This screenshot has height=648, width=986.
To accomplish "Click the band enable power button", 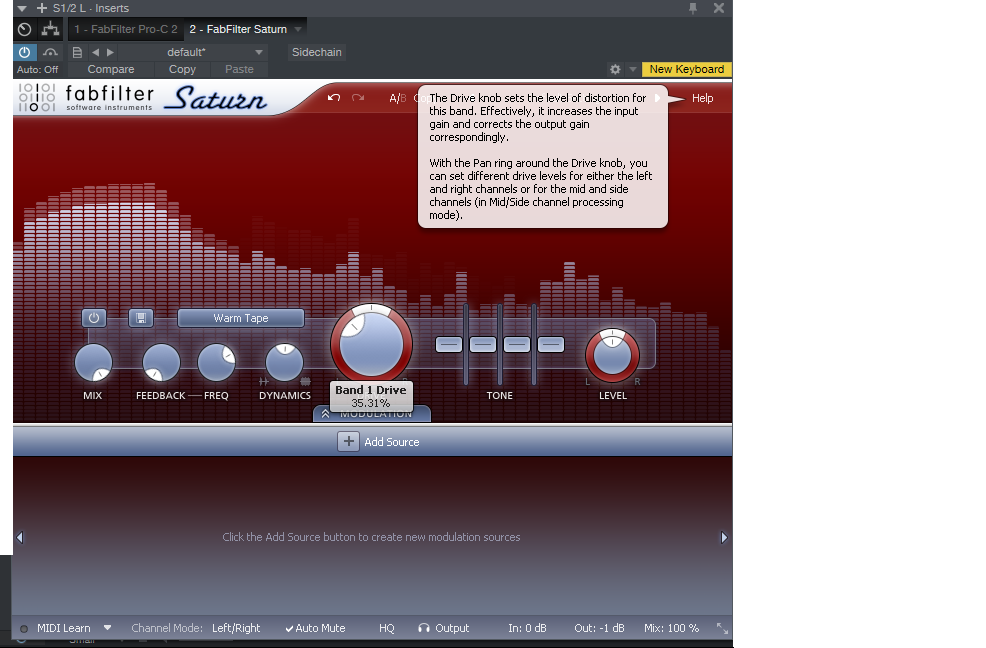I will click(x=94, y=318).
